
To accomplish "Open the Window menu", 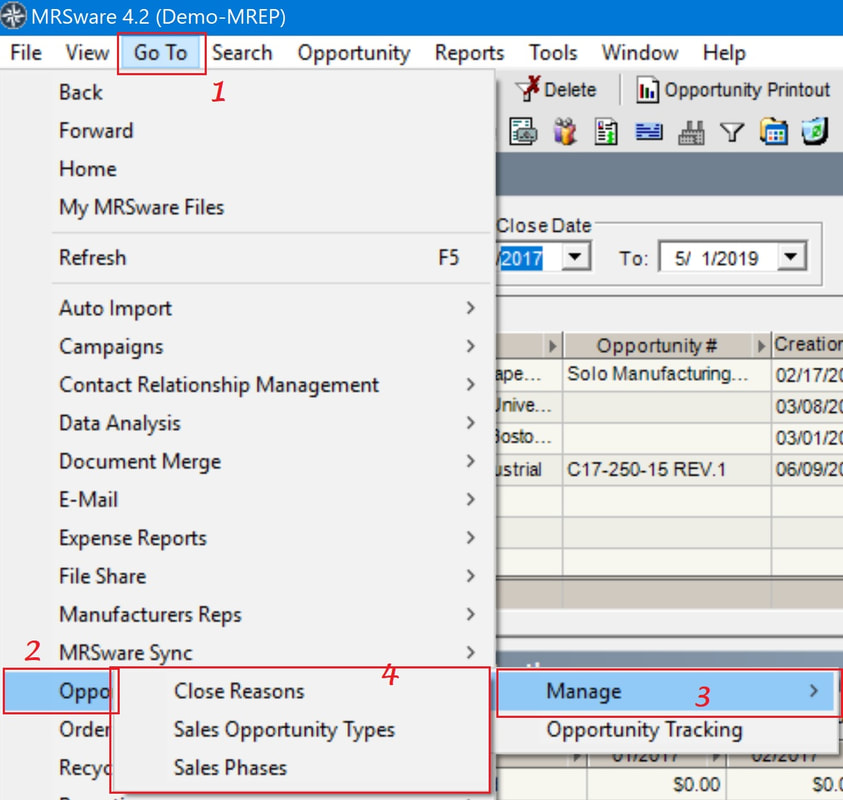I will (x=640, y=53).
